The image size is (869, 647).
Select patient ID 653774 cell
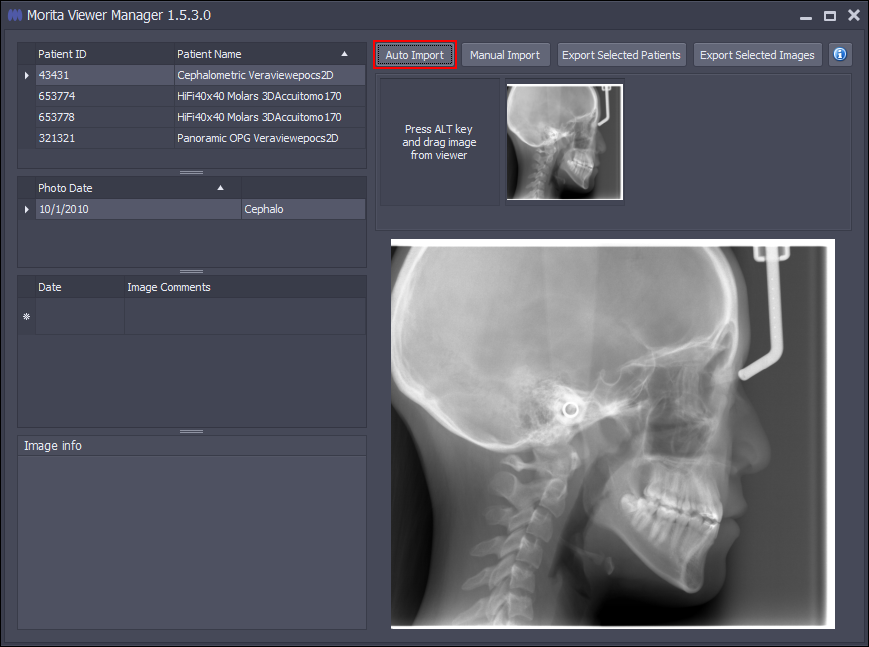[x=105, y=96]
